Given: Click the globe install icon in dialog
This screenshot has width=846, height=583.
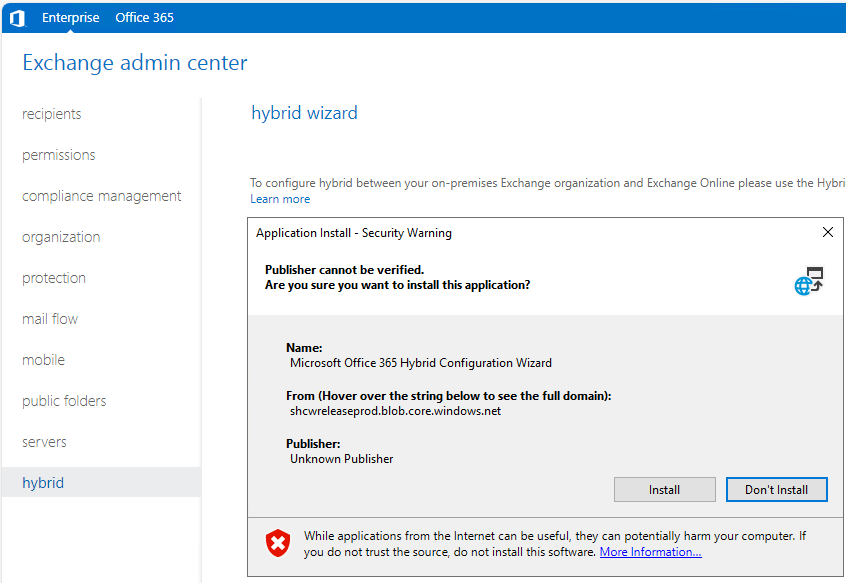Looking at the screenshot, I should 809,281.
